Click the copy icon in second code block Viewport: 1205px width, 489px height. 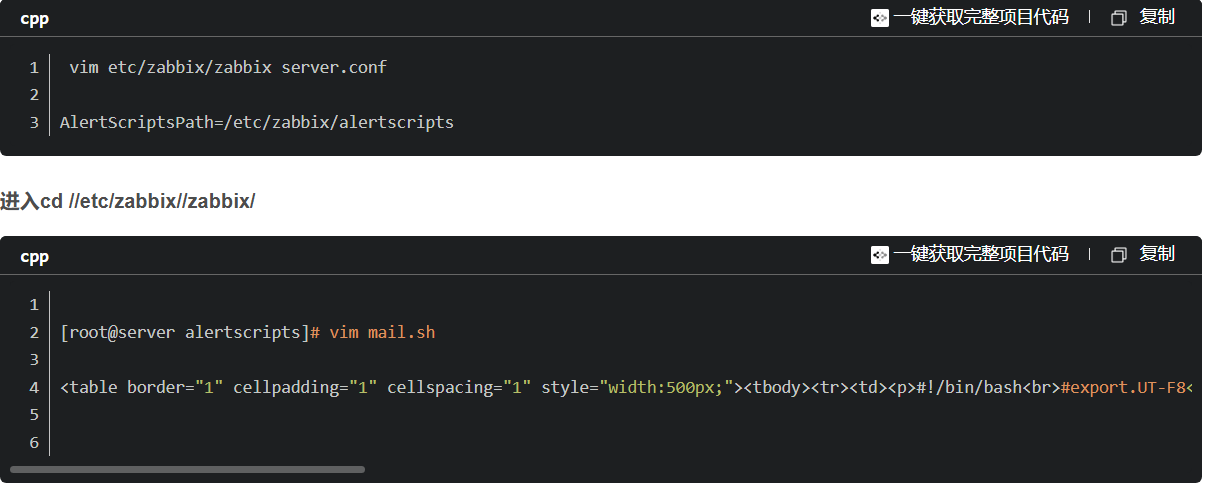[x=1119, y=254]
